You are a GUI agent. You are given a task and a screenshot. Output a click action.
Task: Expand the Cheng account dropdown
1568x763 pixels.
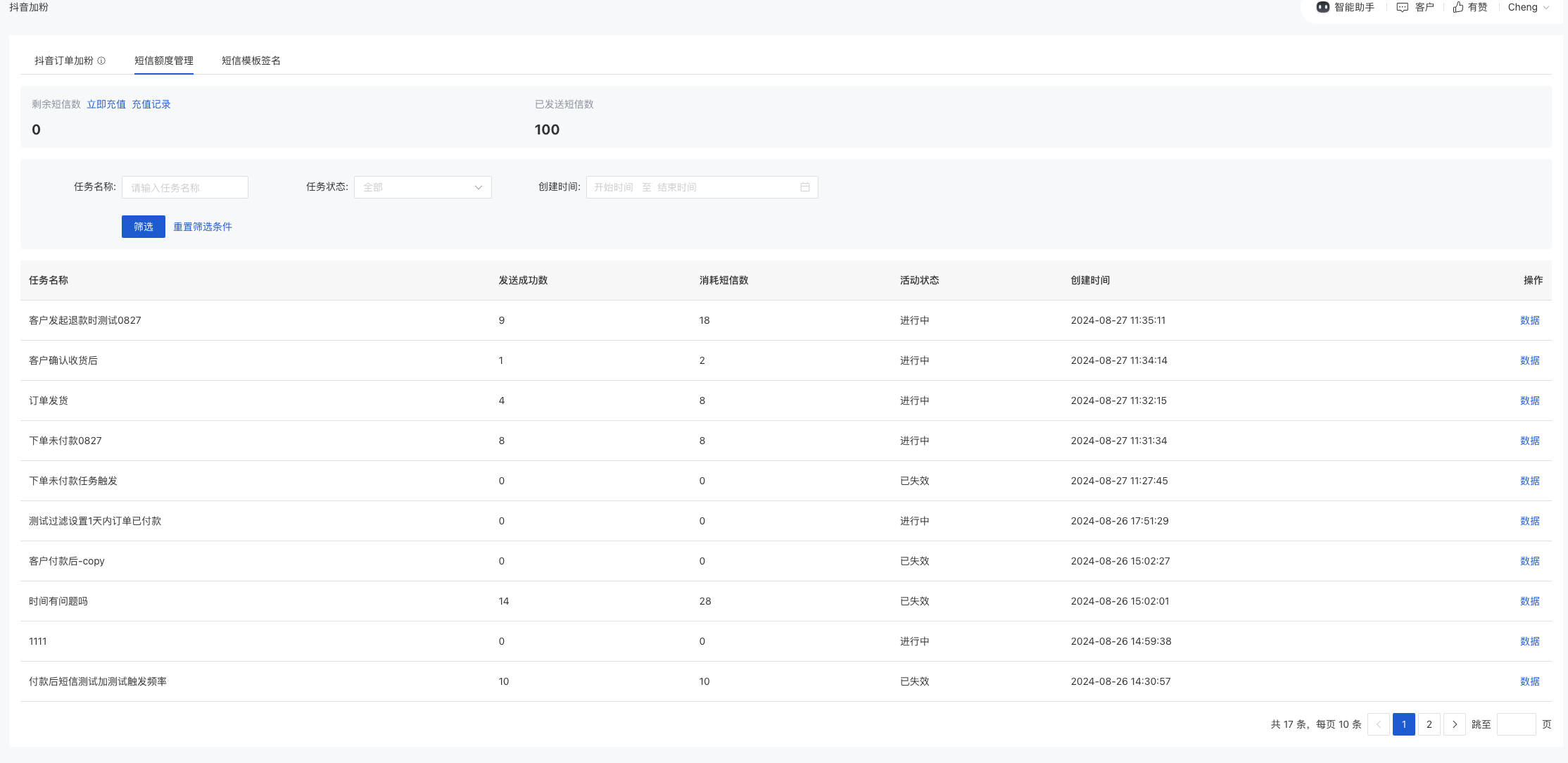(1529, 7)
